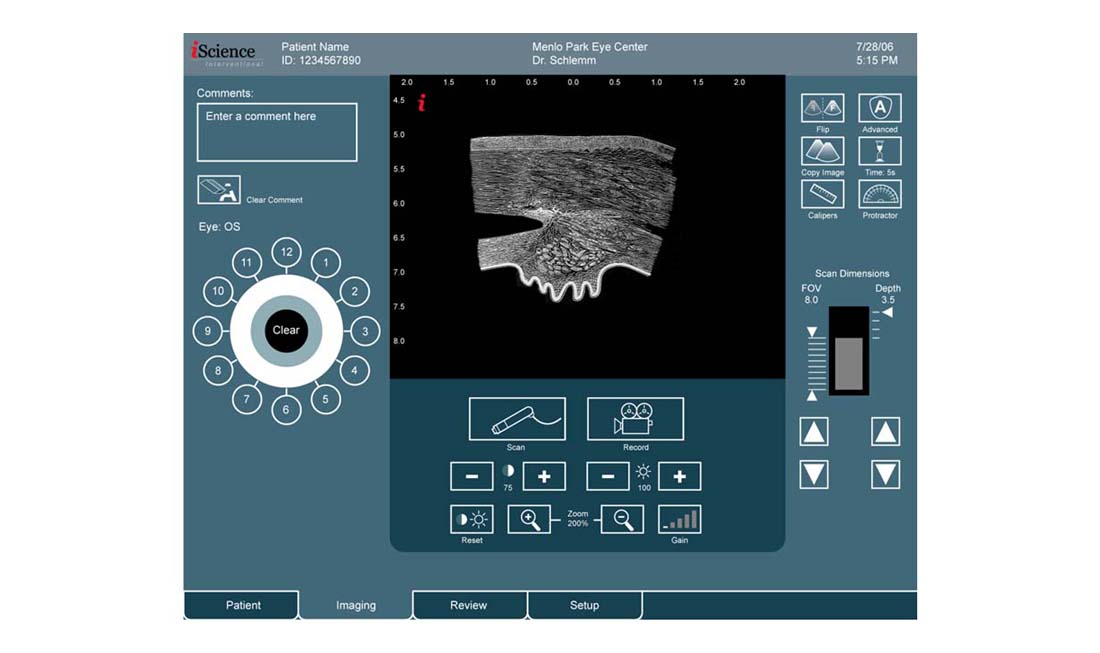This screenshot has width=1100, height=653.
Task: Open the Protractor angle tool
Action: pyautogui.click(x=880, y=194)
